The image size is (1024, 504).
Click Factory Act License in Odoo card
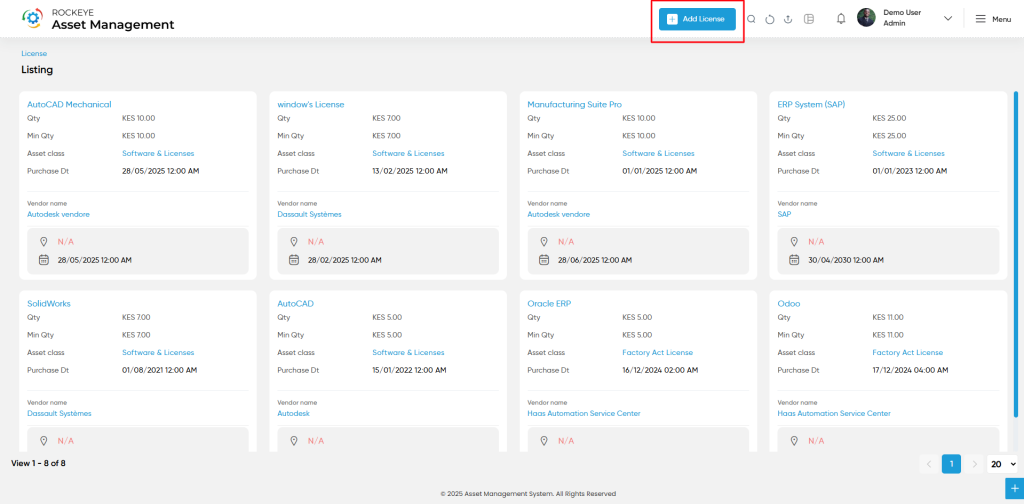click(x=908, y=353)
